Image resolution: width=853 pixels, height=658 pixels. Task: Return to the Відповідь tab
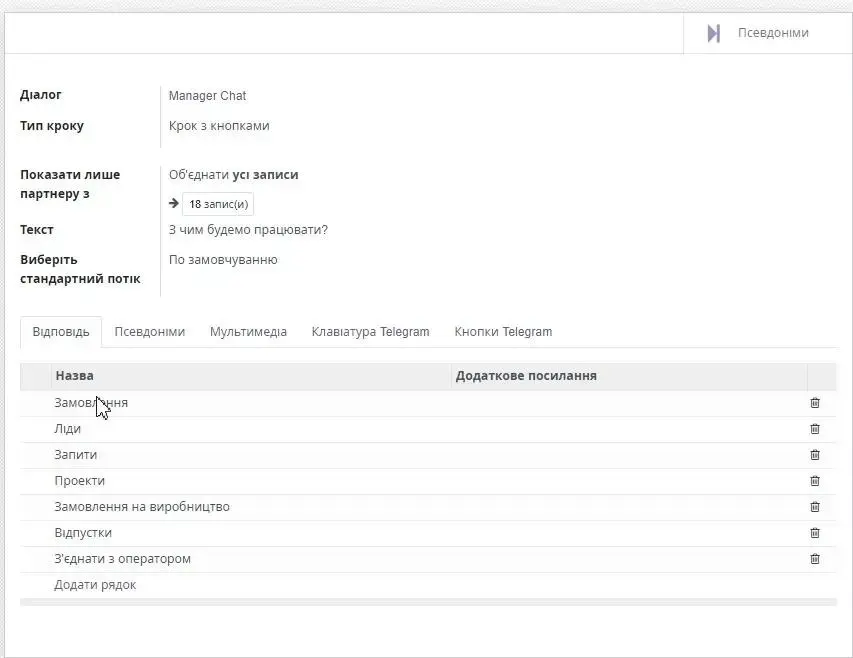pos(60,331)
